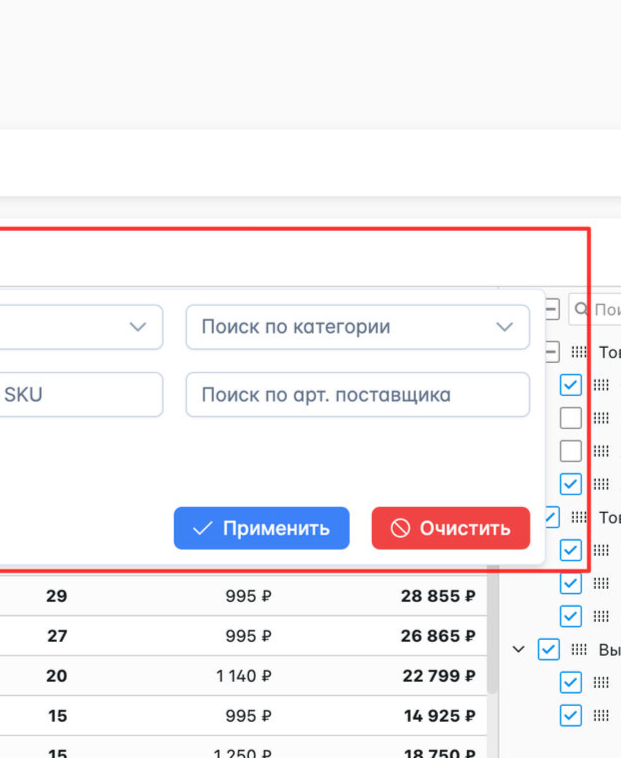Click drag handle next to the upper unchecked checkbox
The height and width of the screenshot is (758, 621).
click(x=601, y=418)
